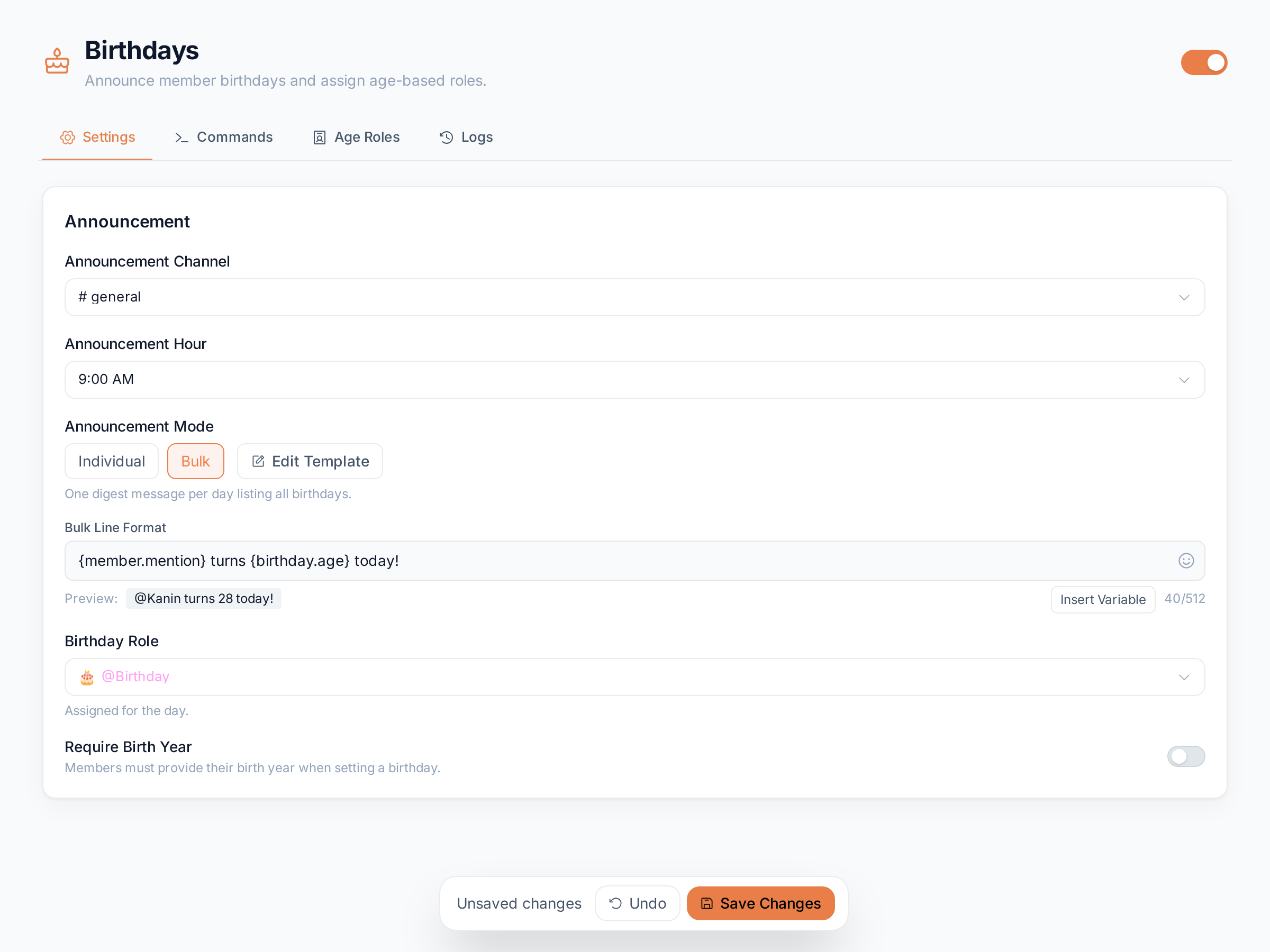Disable the Birthdays module toggle
This screenshot has height=952, width=1270.
[x=1203, y=62]
